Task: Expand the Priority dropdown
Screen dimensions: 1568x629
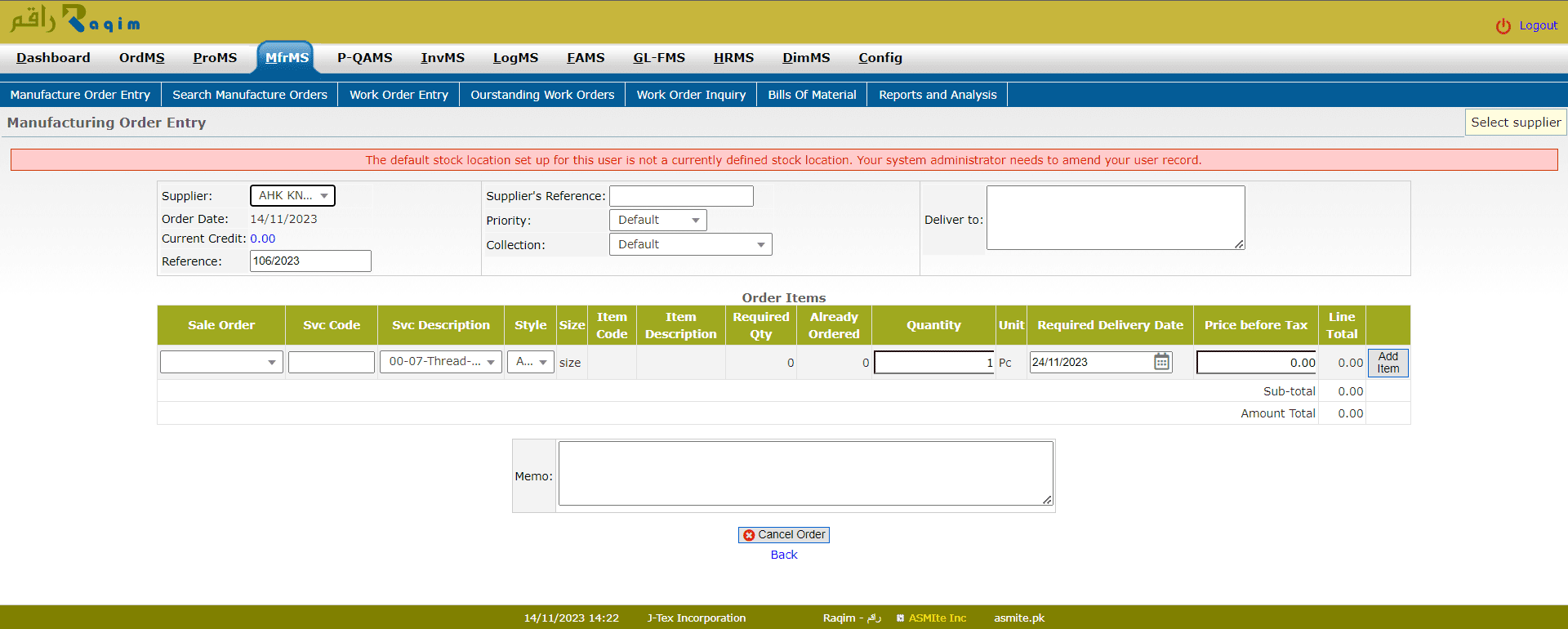Action: 657,221
